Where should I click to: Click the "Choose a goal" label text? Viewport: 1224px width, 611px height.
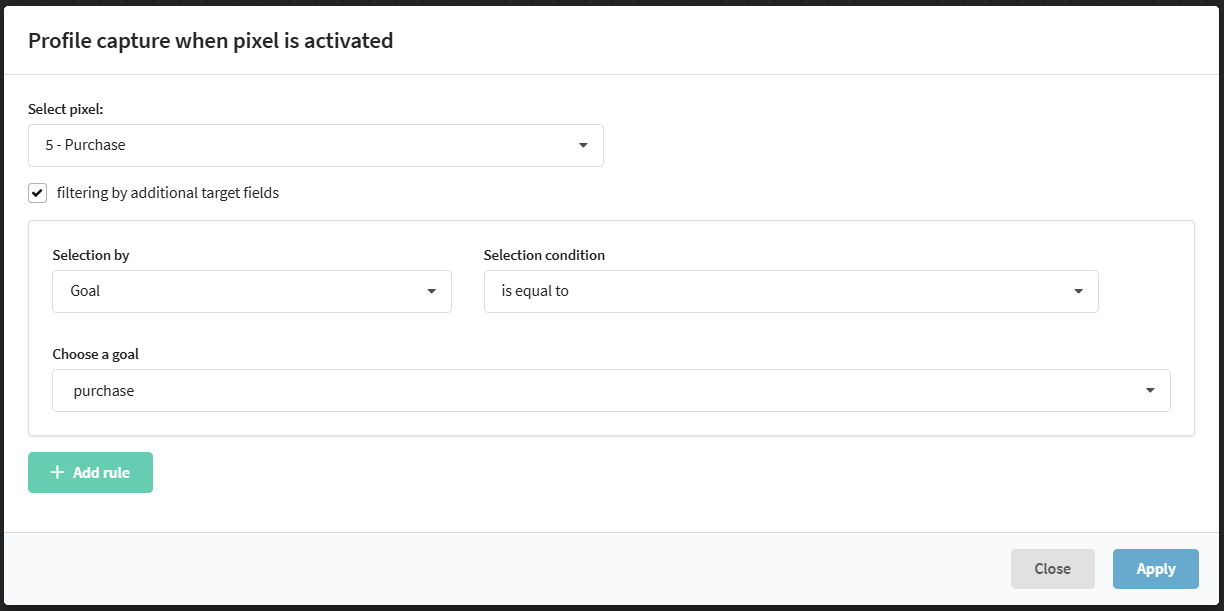pyautogui.click(x=95, y=354)
